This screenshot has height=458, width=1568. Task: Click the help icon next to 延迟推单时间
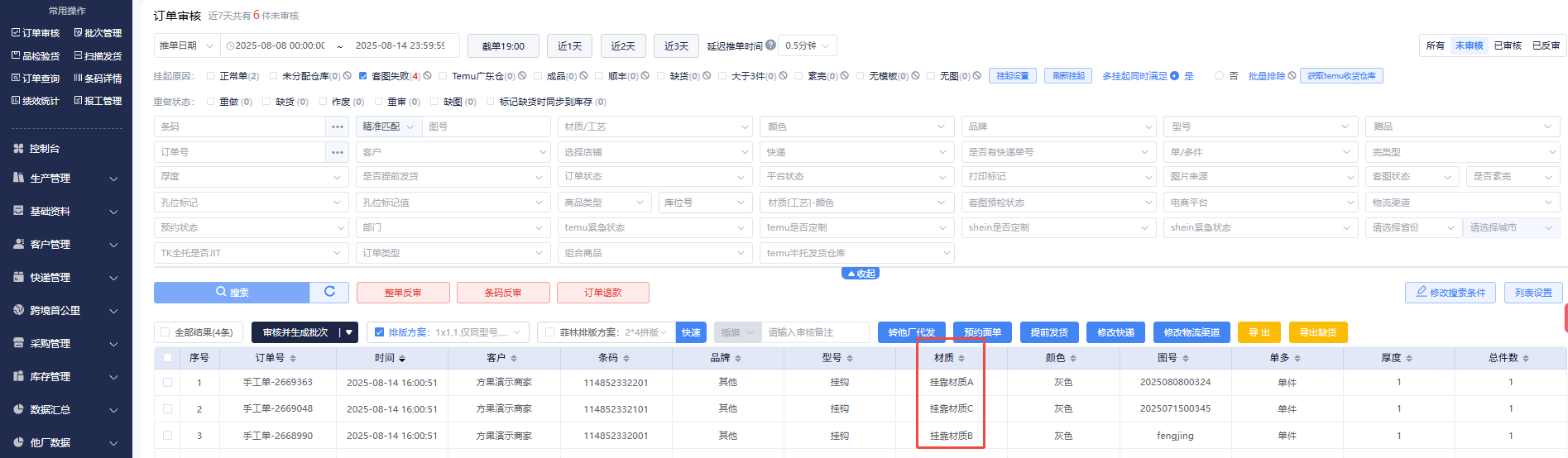771,45
